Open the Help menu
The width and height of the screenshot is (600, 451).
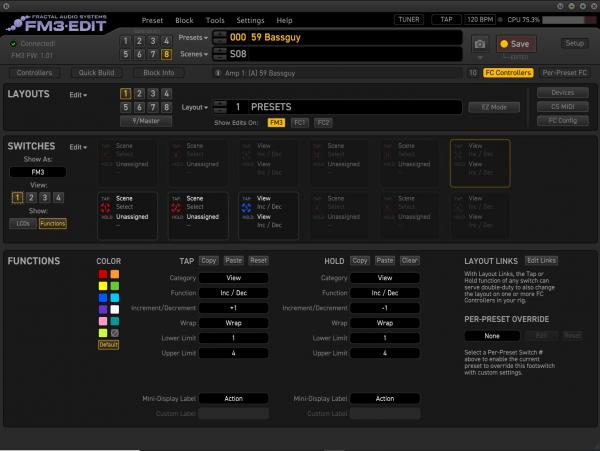(284, 20)
